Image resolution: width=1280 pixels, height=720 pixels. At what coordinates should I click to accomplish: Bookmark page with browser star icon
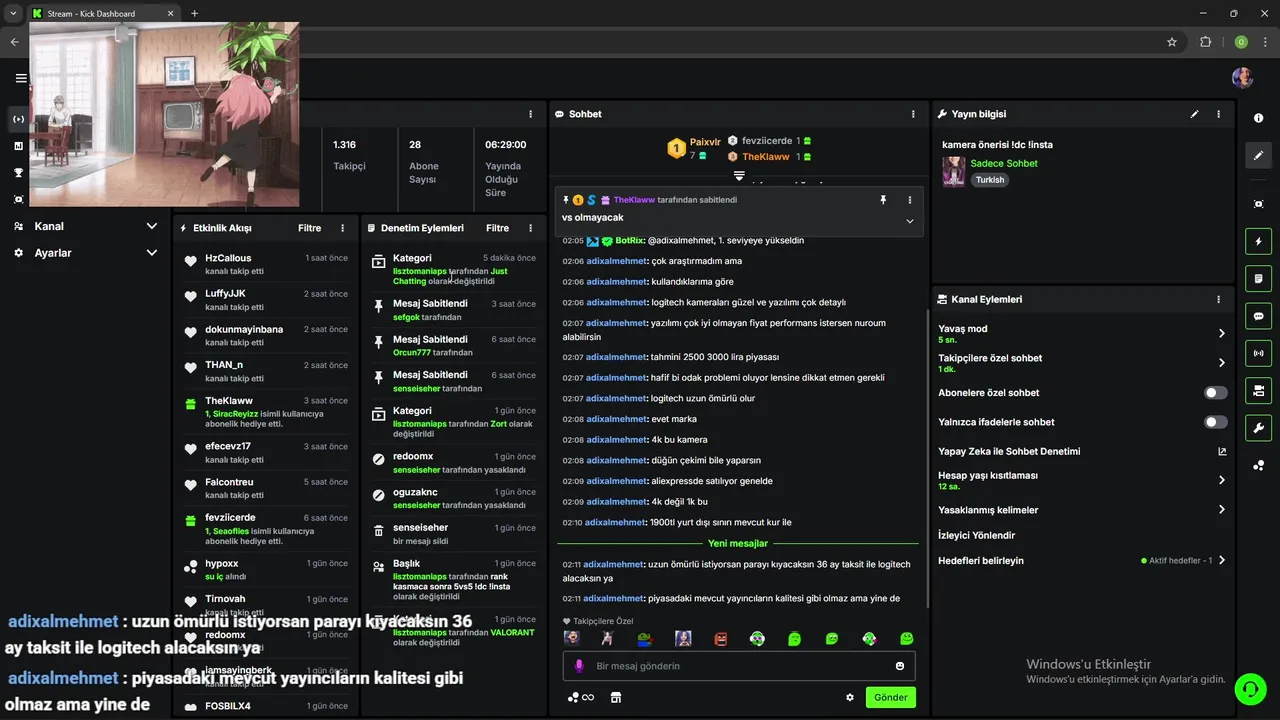[1172, 42]
